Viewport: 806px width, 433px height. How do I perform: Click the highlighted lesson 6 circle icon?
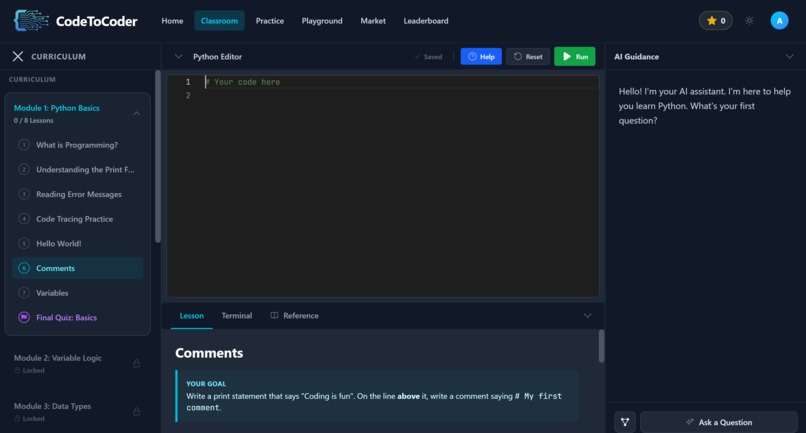(24, 268)
